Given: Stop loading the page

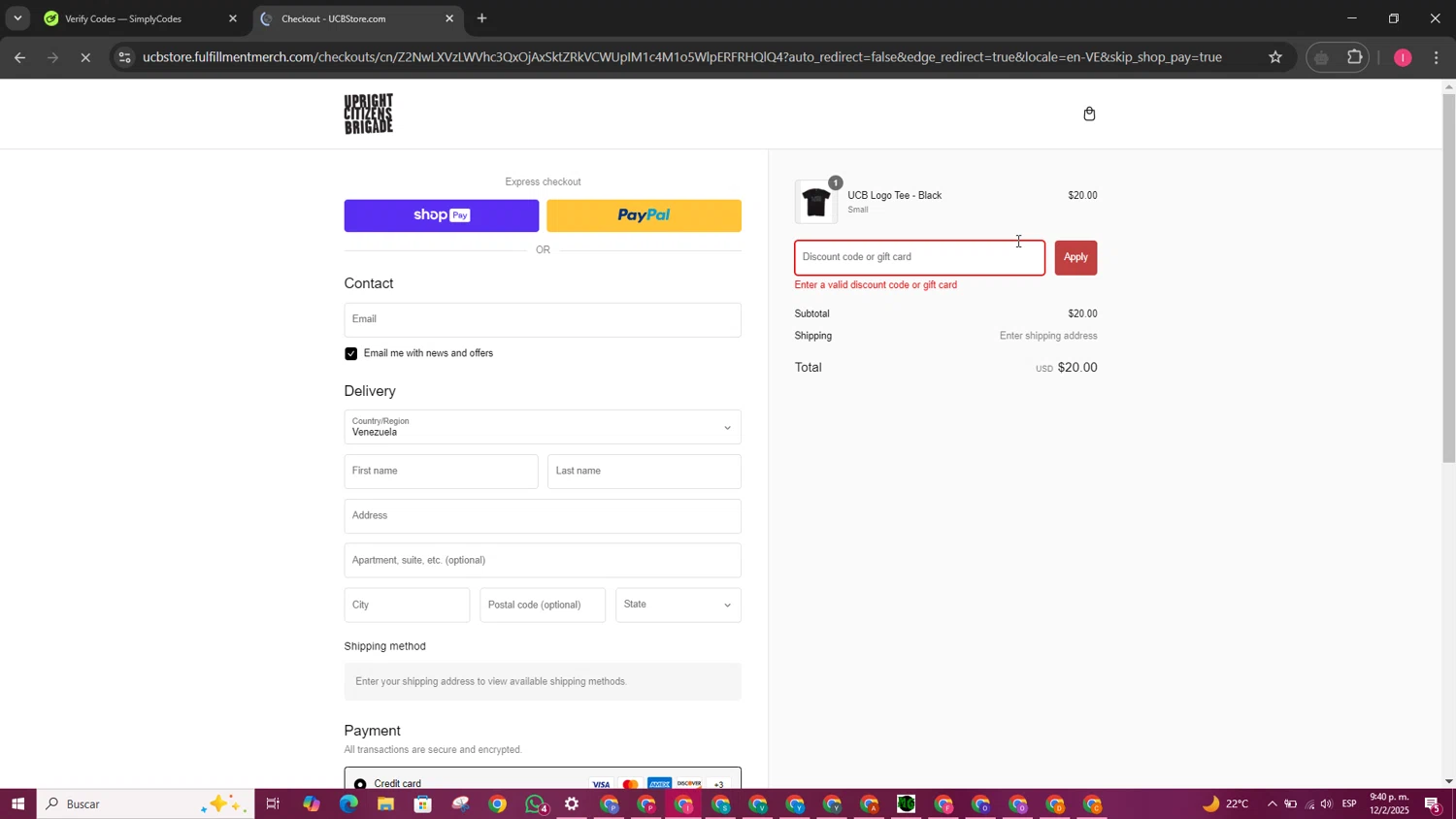Looking at the screenshot, I should pyautogui.click(x=86, y=57).
